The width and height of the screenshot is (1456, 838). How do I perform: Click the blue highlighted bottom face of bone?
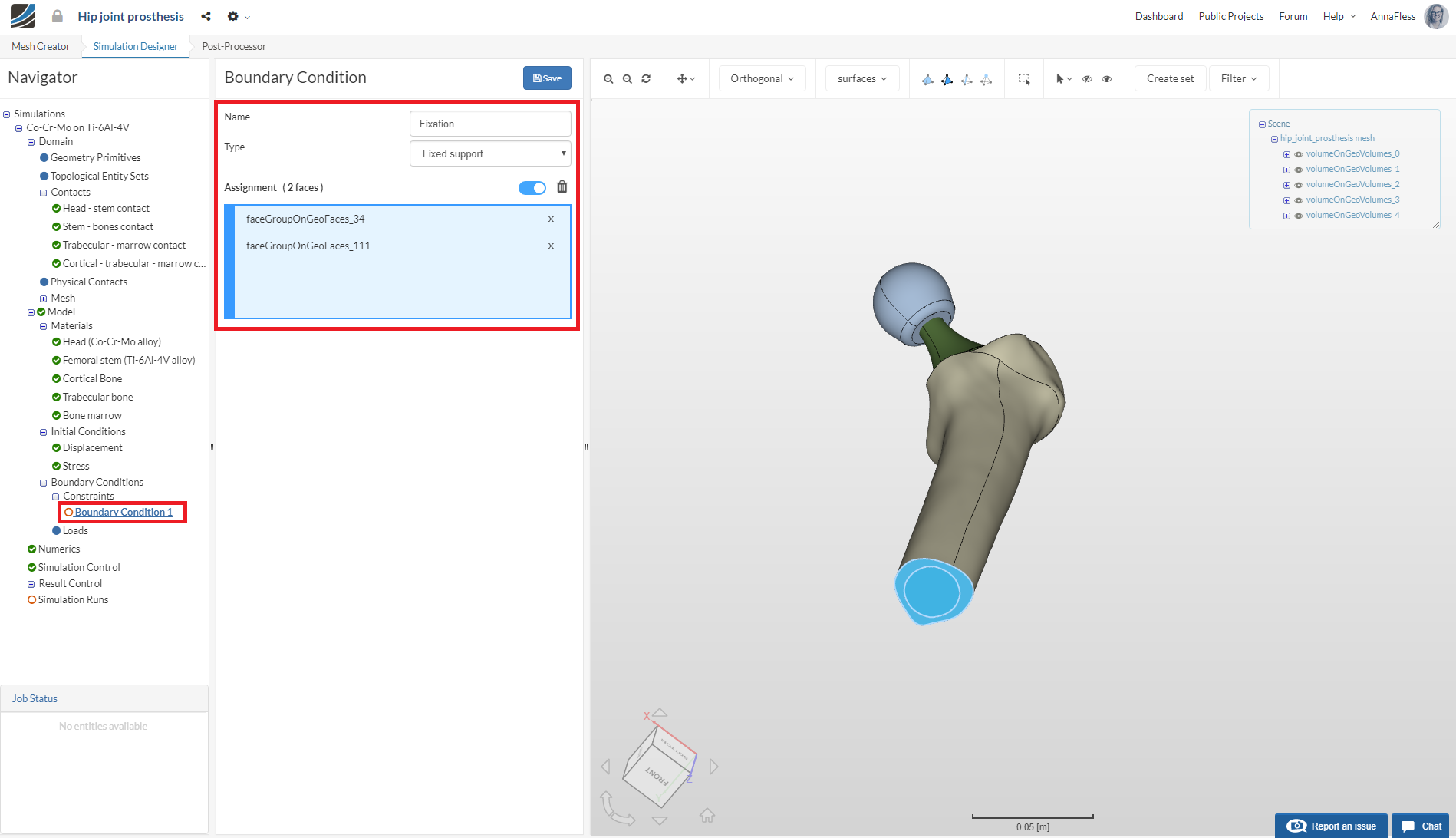pyautogui.click(x=932, y=591)
